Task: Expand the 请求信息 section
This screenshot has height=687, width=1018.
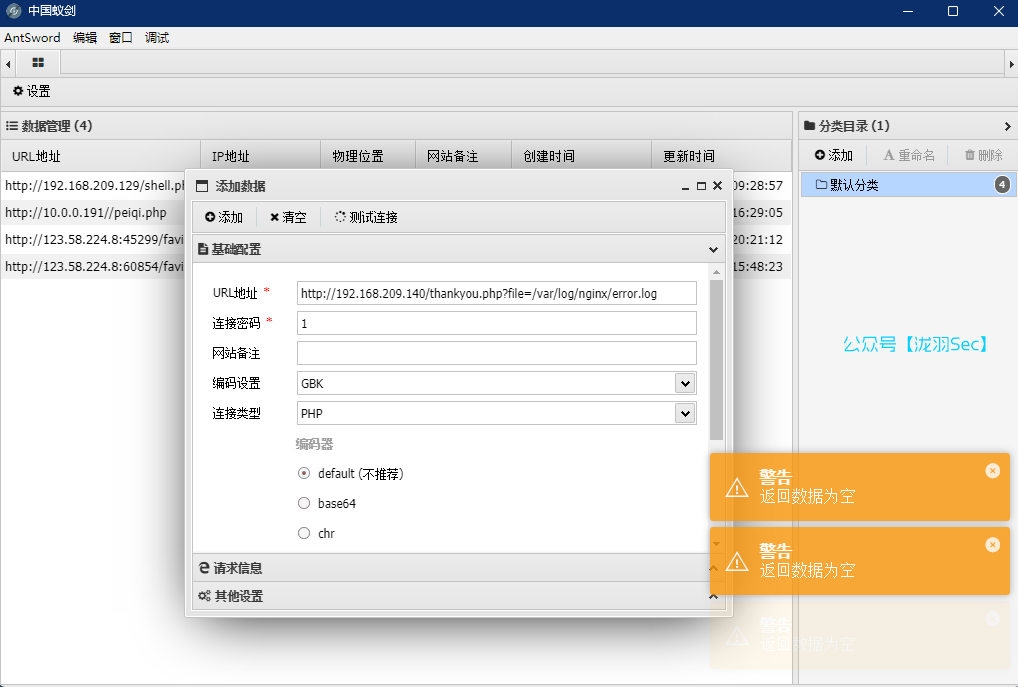Action: click(458, 568)
